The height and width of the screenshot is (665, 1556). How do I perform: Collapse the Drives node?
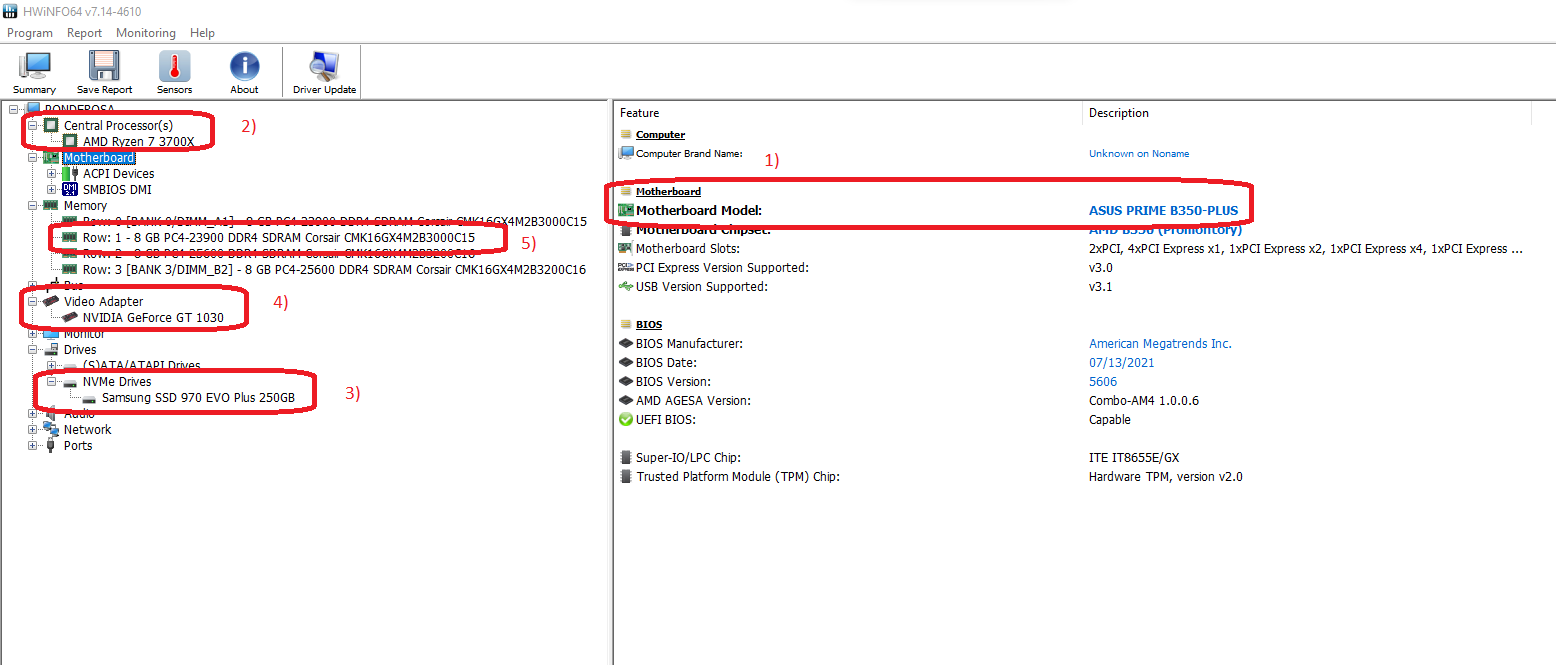[x=32, y=349]
